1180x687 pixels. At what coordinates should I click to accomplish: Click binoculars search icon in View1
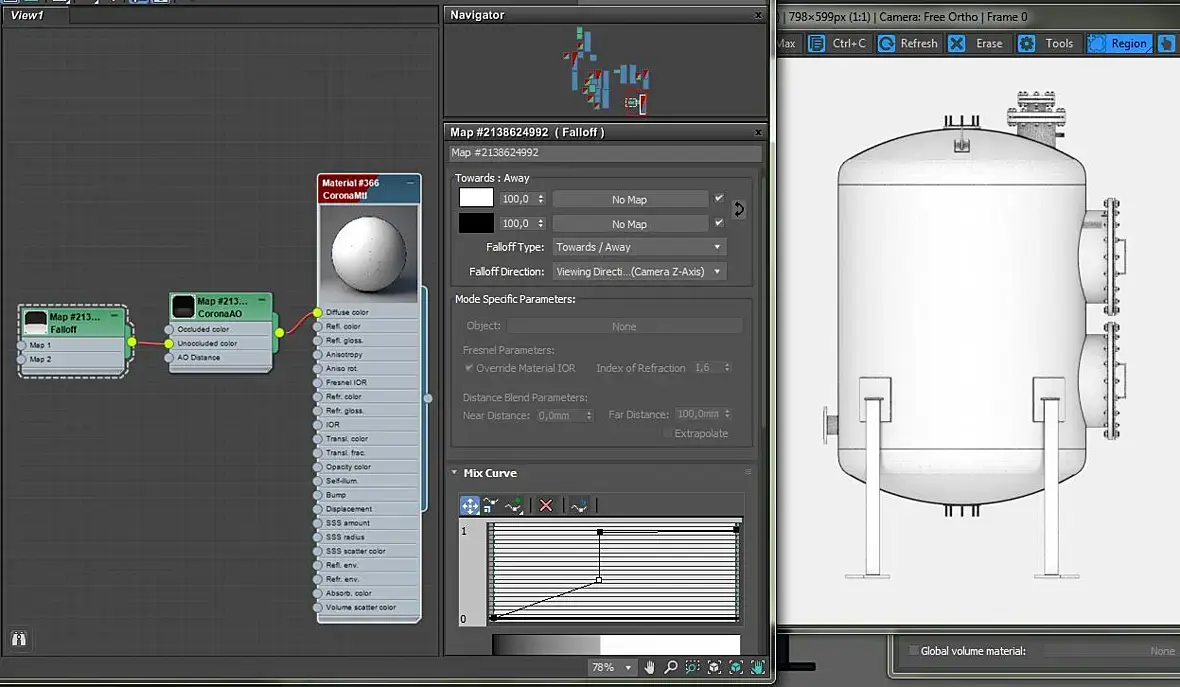(18, 638)
